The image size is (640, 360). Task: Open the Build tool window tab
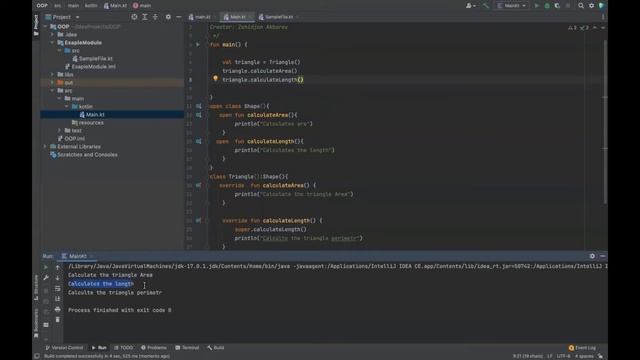click(216, 348)
